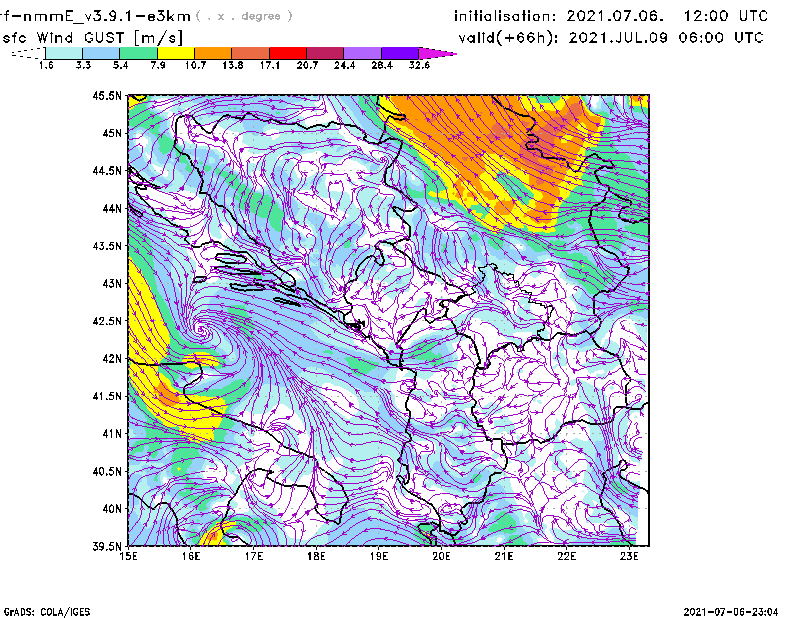Click the magenta arrow tip of the legend

click(437, 53)
